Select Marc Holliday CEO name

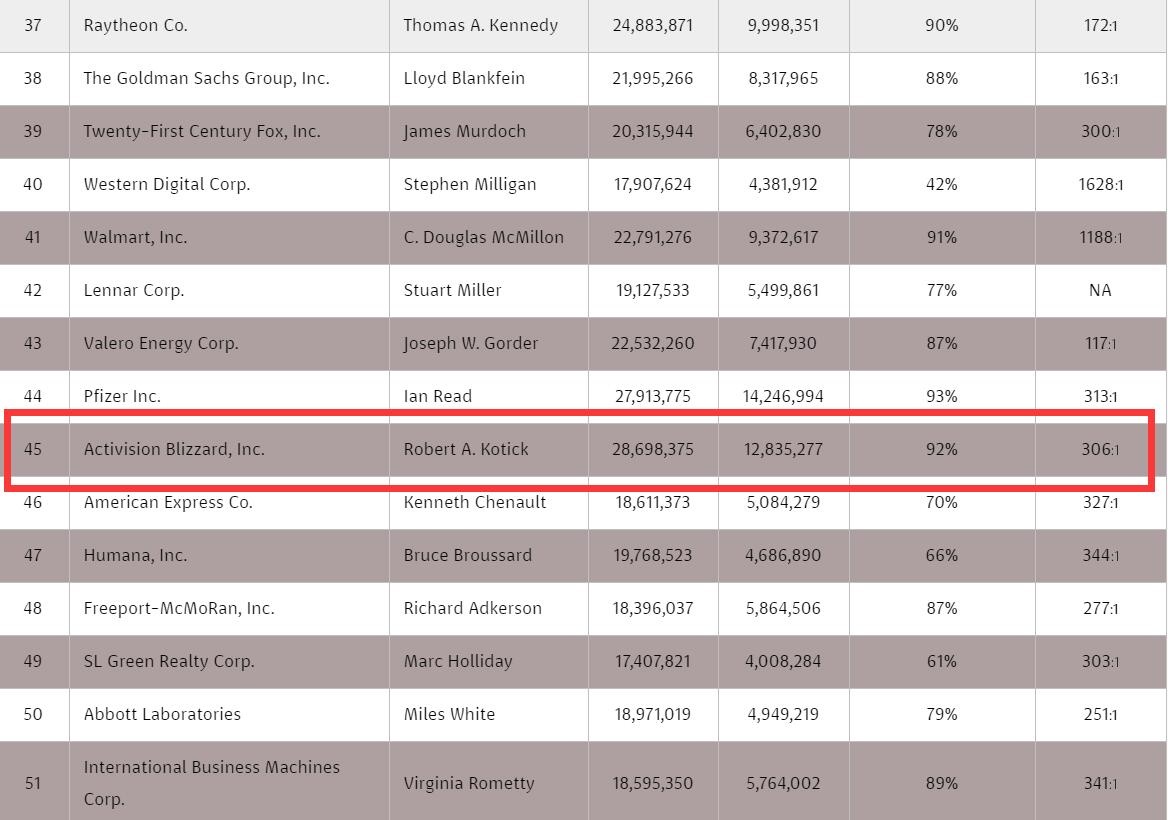coord(458,661)
